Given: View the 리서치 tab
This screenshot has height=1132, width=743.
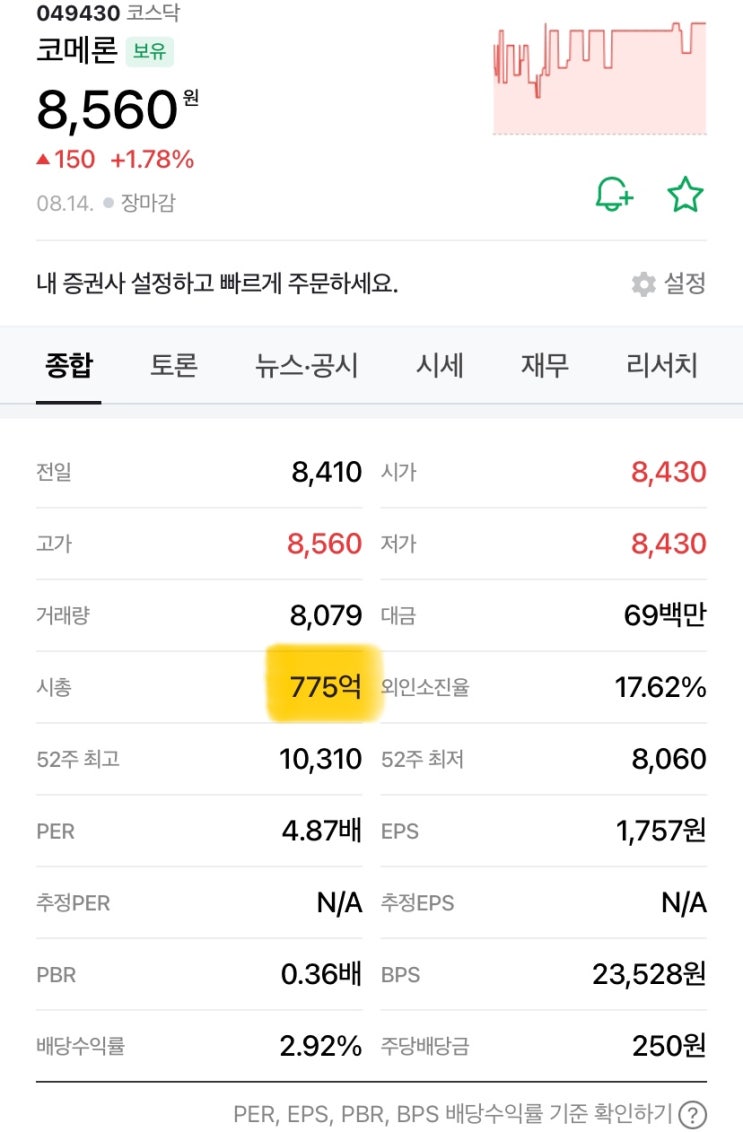Looking at the screenshot, I should click(662, 365).
